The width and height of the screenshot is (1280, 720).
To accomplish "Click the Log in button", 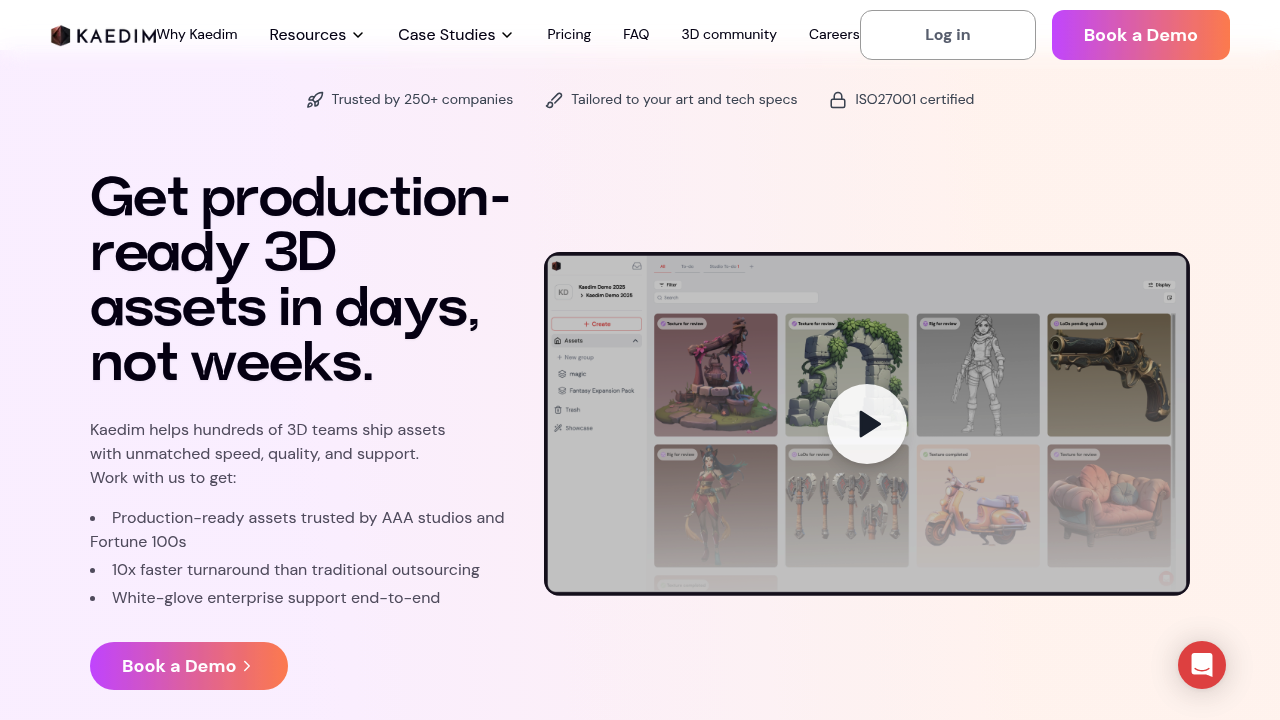I will (947, 34).
